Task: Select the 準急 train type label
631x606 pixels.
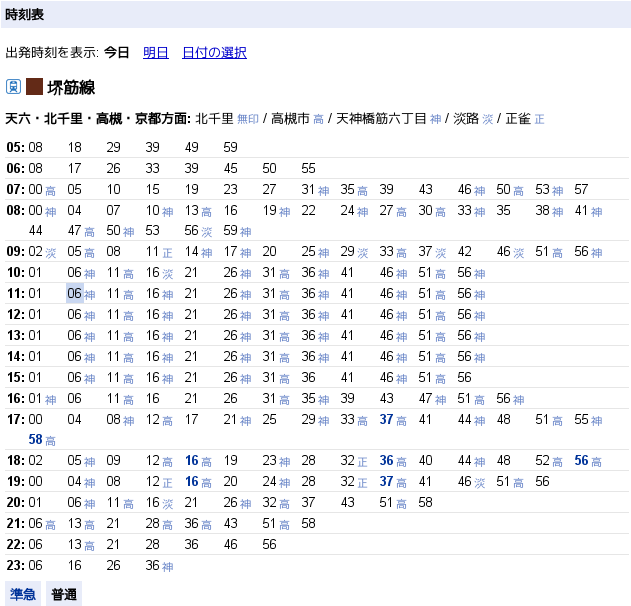Action: pos(23,594)
